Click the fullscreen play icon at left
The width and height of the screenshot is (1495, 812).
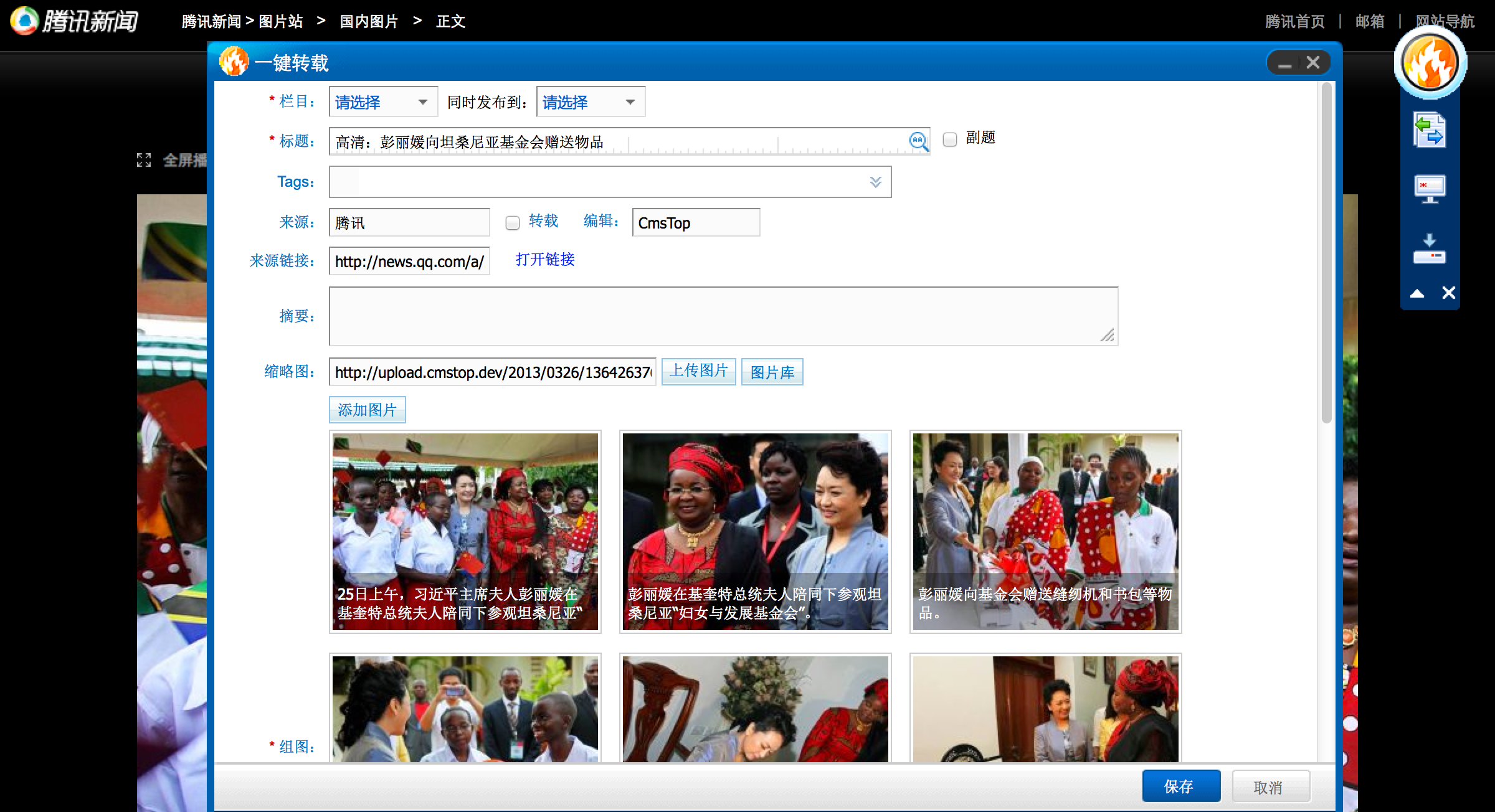144,161
